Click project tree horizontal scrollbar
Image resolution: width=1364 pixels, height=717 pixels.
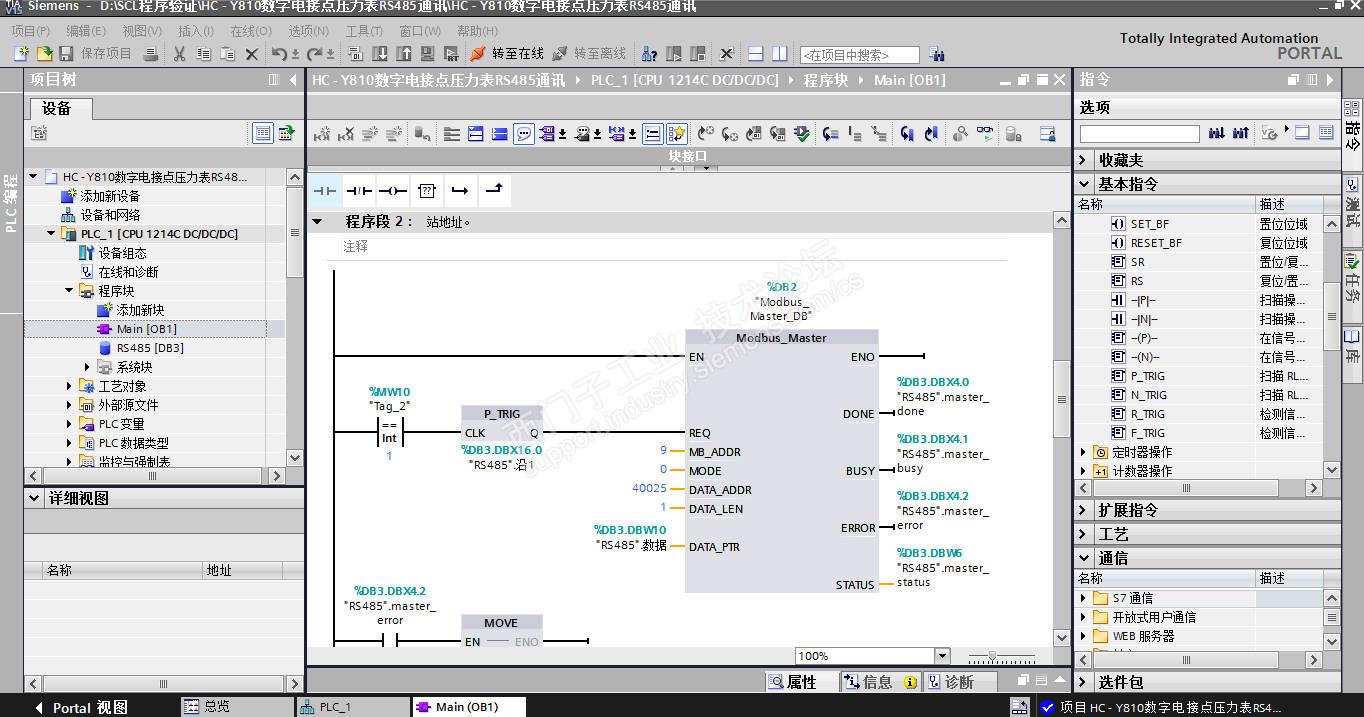click(152, 477)
